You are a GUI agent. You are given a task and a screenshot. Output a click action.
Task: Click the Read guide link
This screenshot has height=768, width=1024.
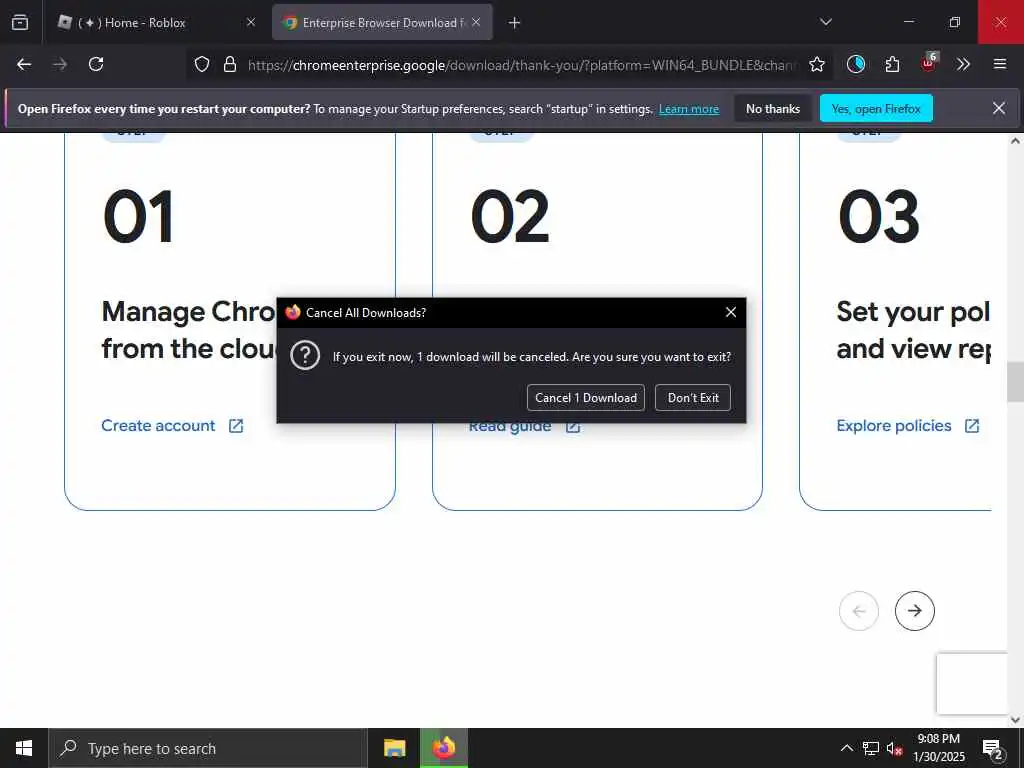click(524, 427)
